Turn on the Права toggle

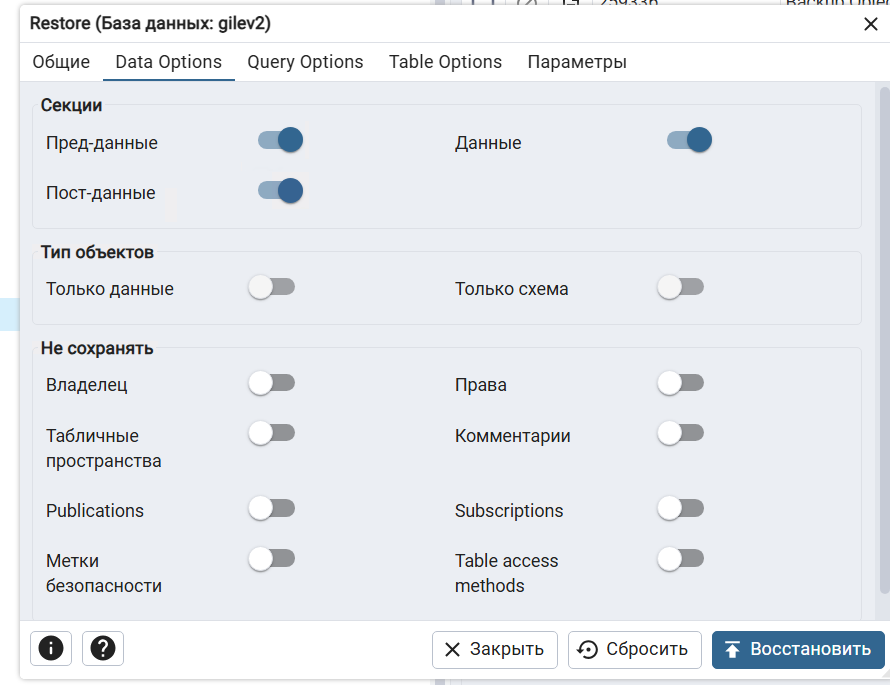[x=681, y=383]
